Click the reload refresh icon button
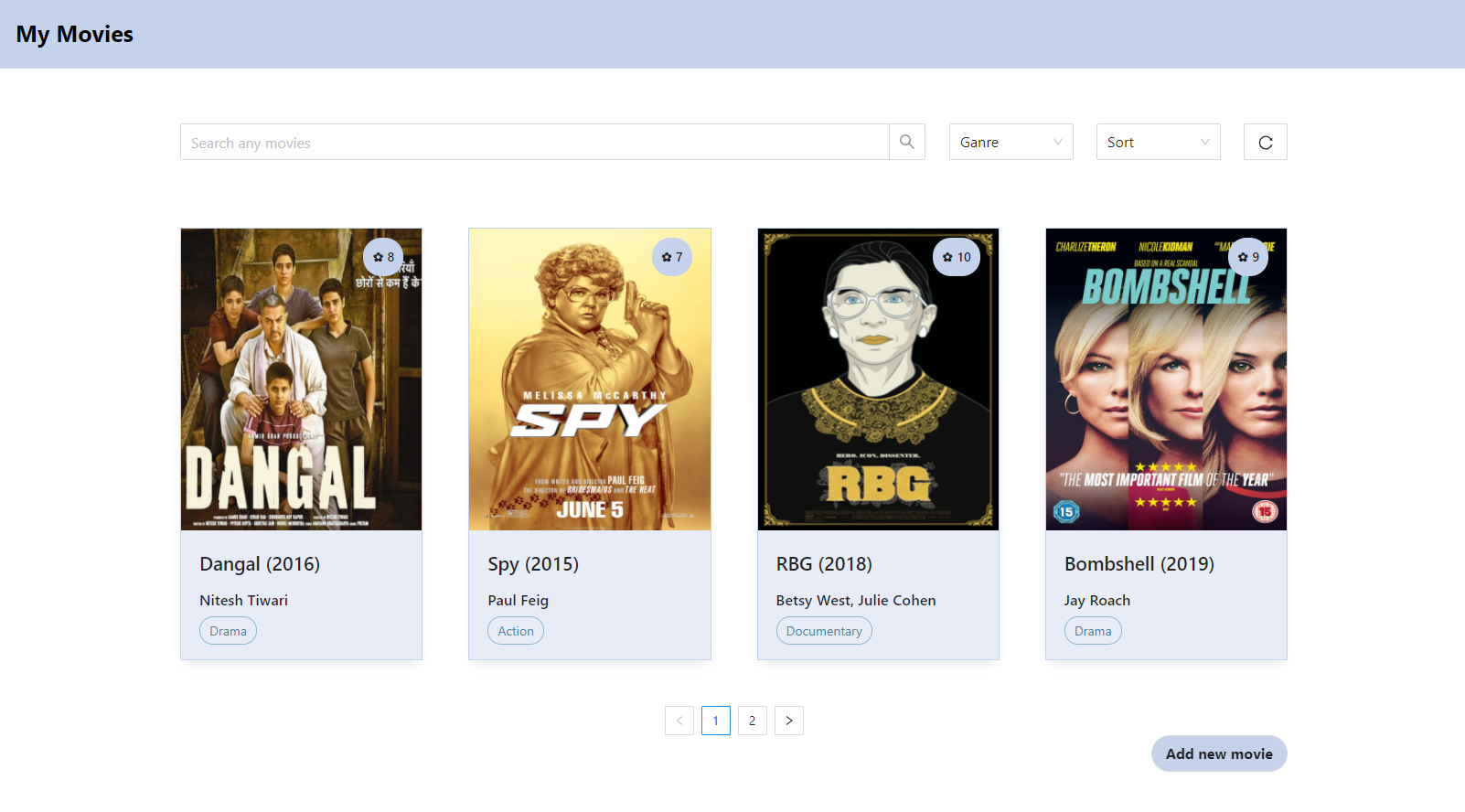Screen dimensions: 1465x812 click(1266, 142)
